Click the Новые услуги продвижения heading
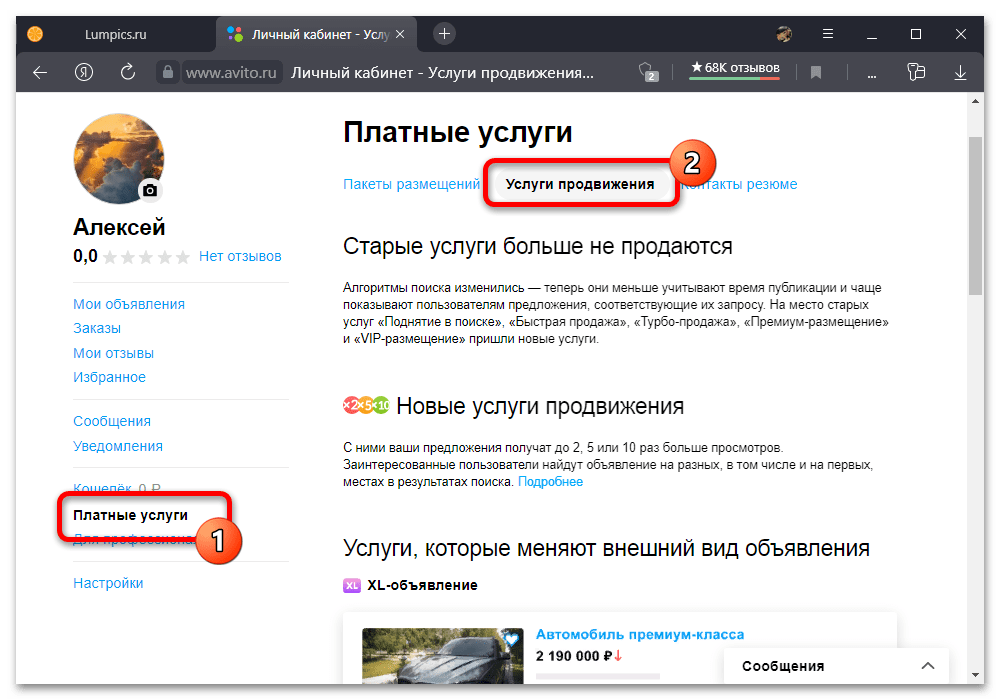1000x700 pixels. (540, 406)
